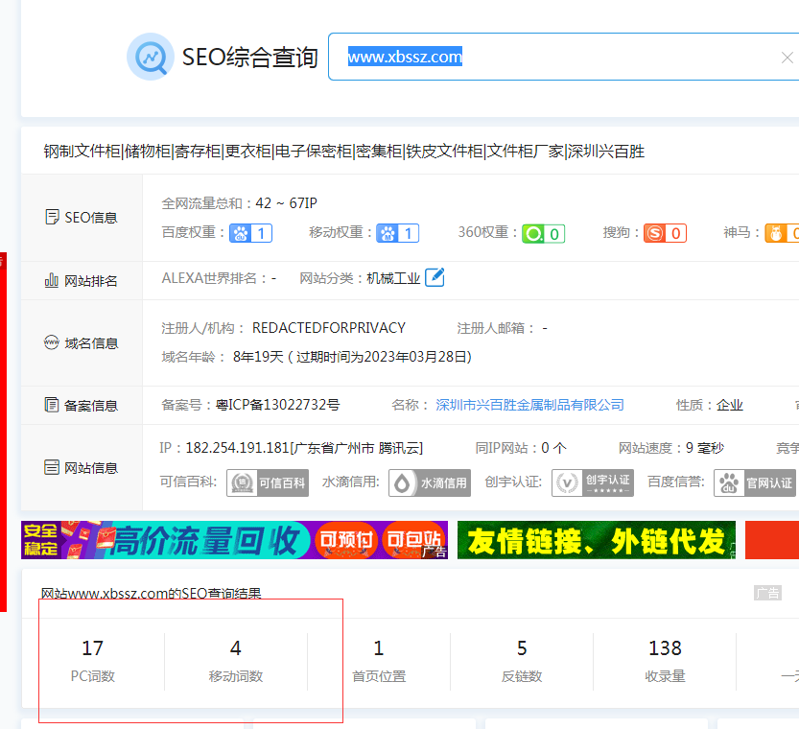This screenshot has width=799, height=729.
Task: Click the SEO综合查询 magnifier logo
Action: (x=150, y=57)
